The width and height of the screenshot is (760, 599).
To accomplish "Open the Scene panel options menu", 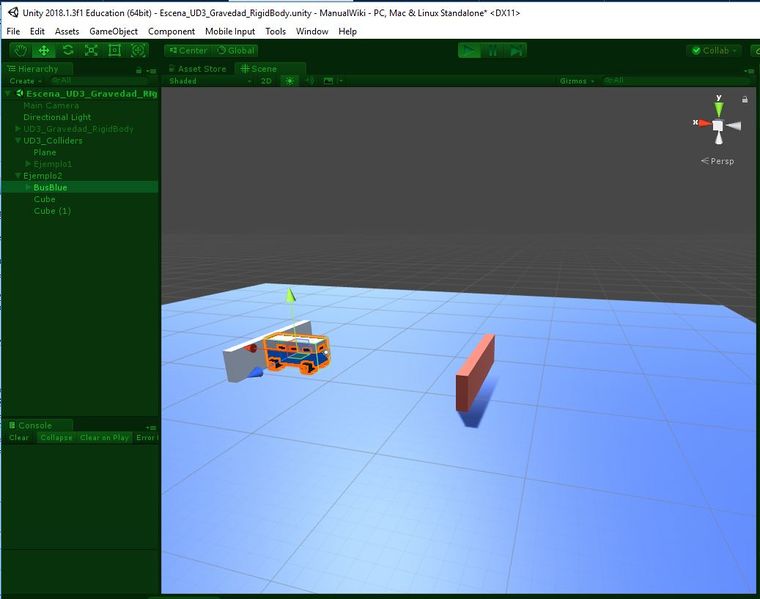I will click(x=750, y=71).
